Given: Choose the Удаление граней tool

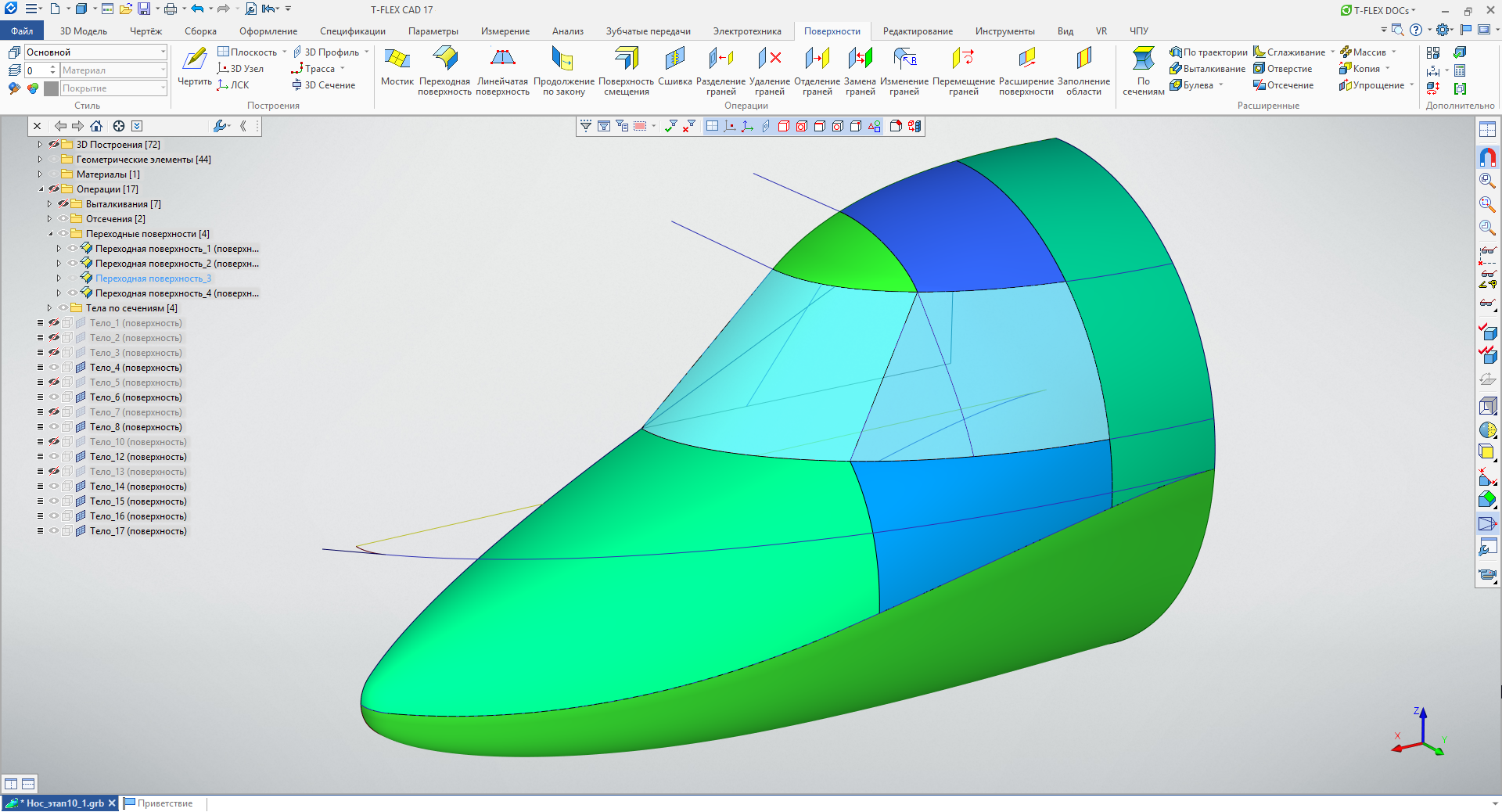Looking at the screenshot, I should (770, 70).
